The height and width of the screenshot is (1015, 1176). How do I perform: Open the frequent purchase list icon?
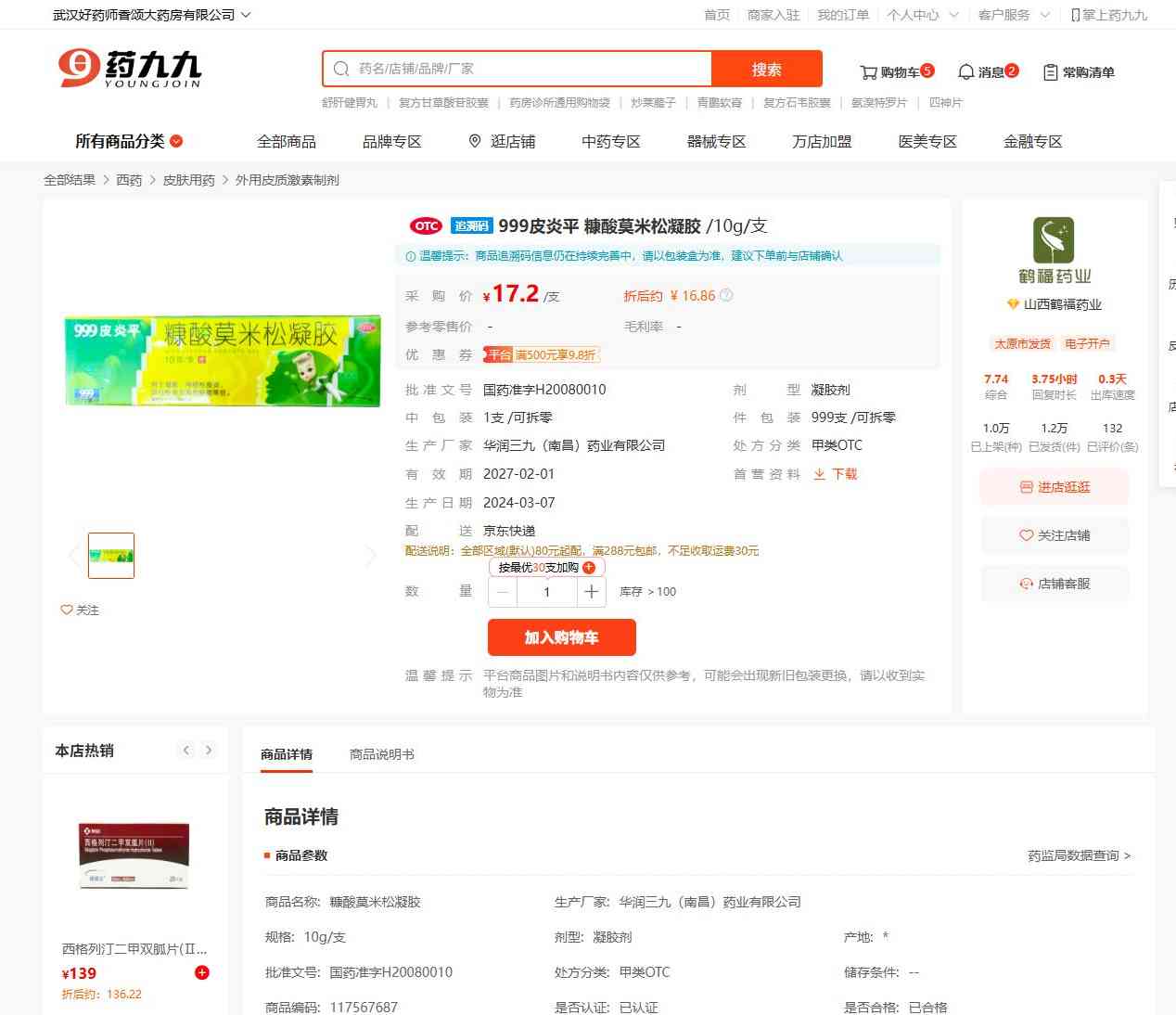tap(1050, 72)
